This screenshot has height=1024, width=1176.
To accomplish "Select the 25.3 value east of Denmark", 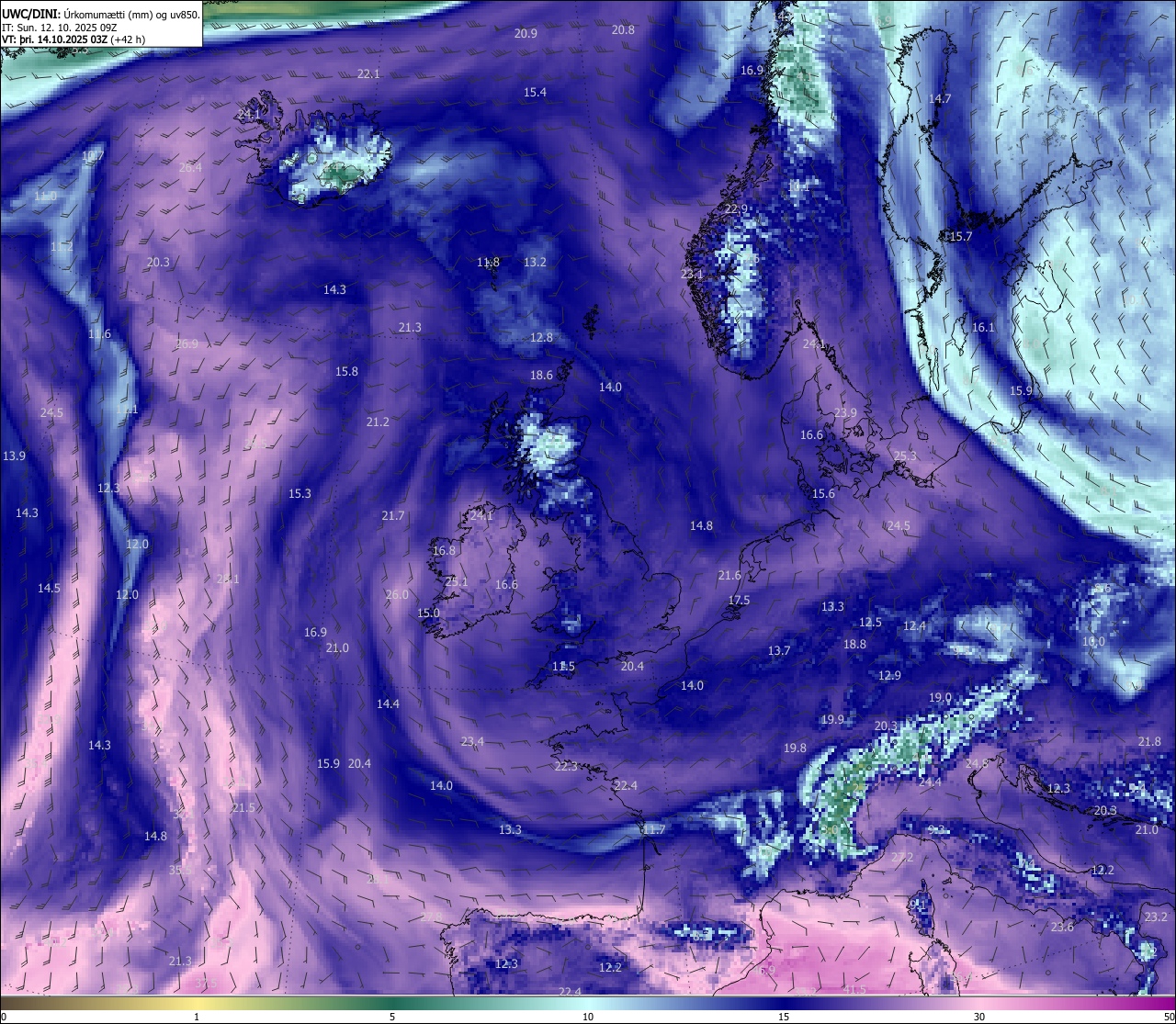I will [905, 456].
